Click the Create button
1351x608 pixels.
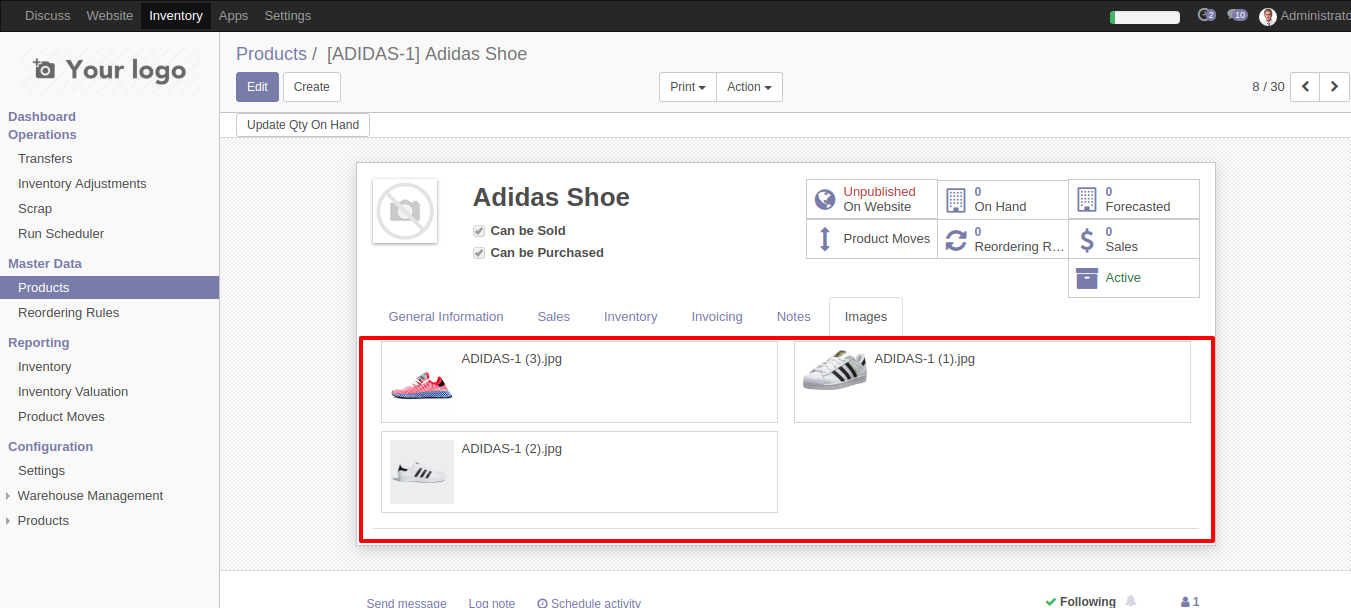pos(312,87)
